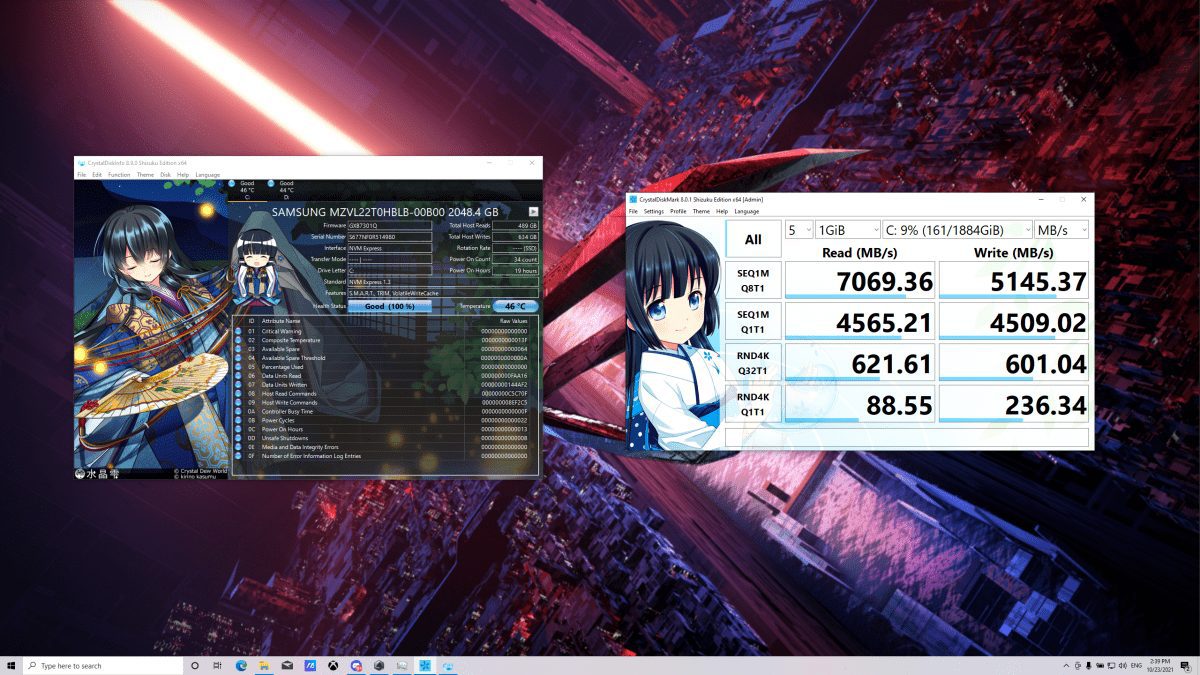Screen dimensions: 1200x675
Task: Open Task View on the taskbar
Action: pos(217,665)
